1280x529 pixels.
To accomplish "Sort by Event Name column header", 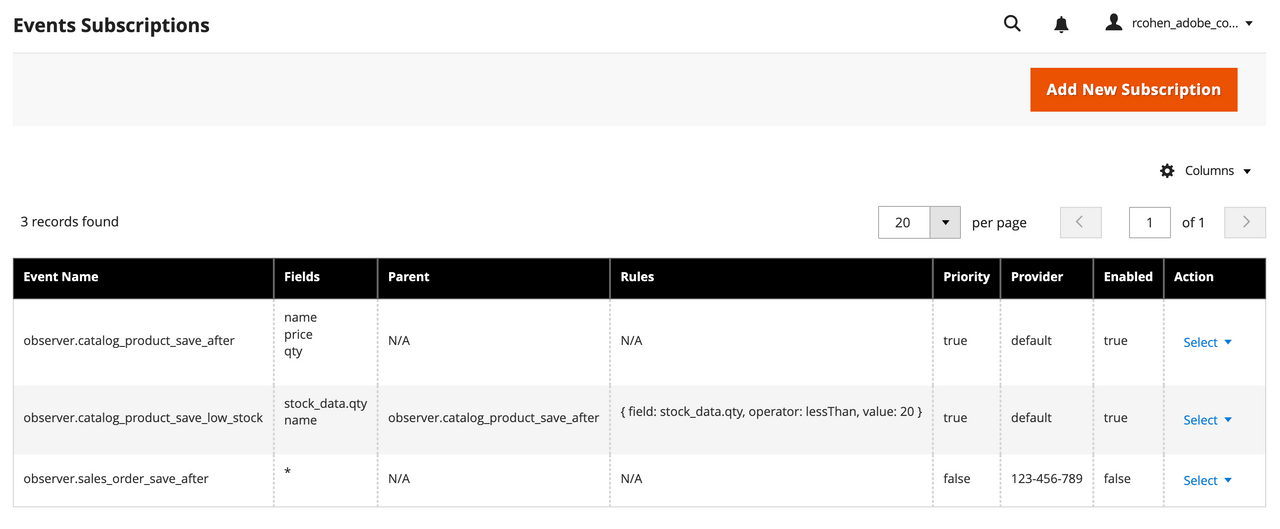I will pyautogui.click(x=61, y=277).
